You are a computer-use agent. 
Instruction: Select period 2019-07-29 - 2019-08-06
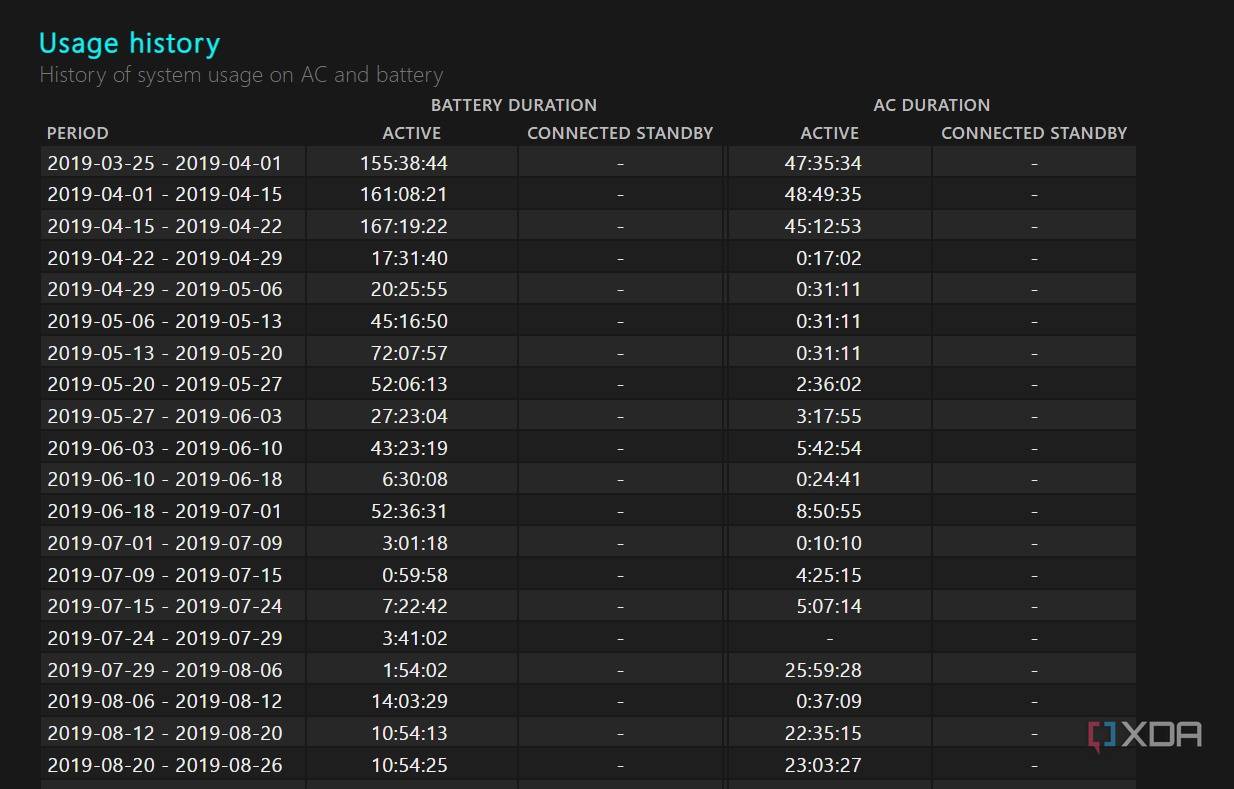pyautogui.click(x=165, y=670)
